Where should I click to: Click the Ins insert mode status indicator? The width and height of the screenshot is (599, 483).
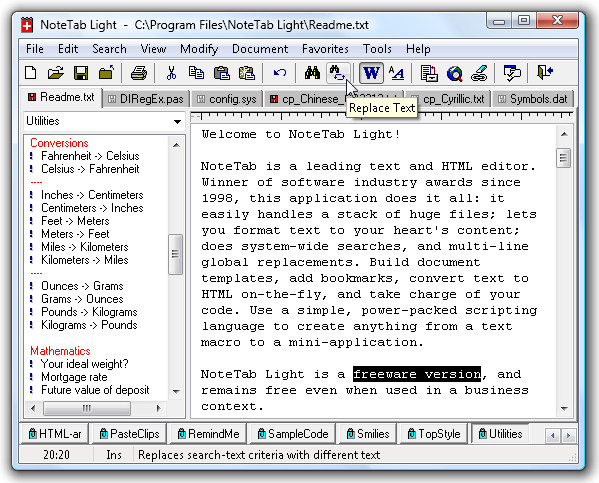pyautogui.click(x=114, y=455)
